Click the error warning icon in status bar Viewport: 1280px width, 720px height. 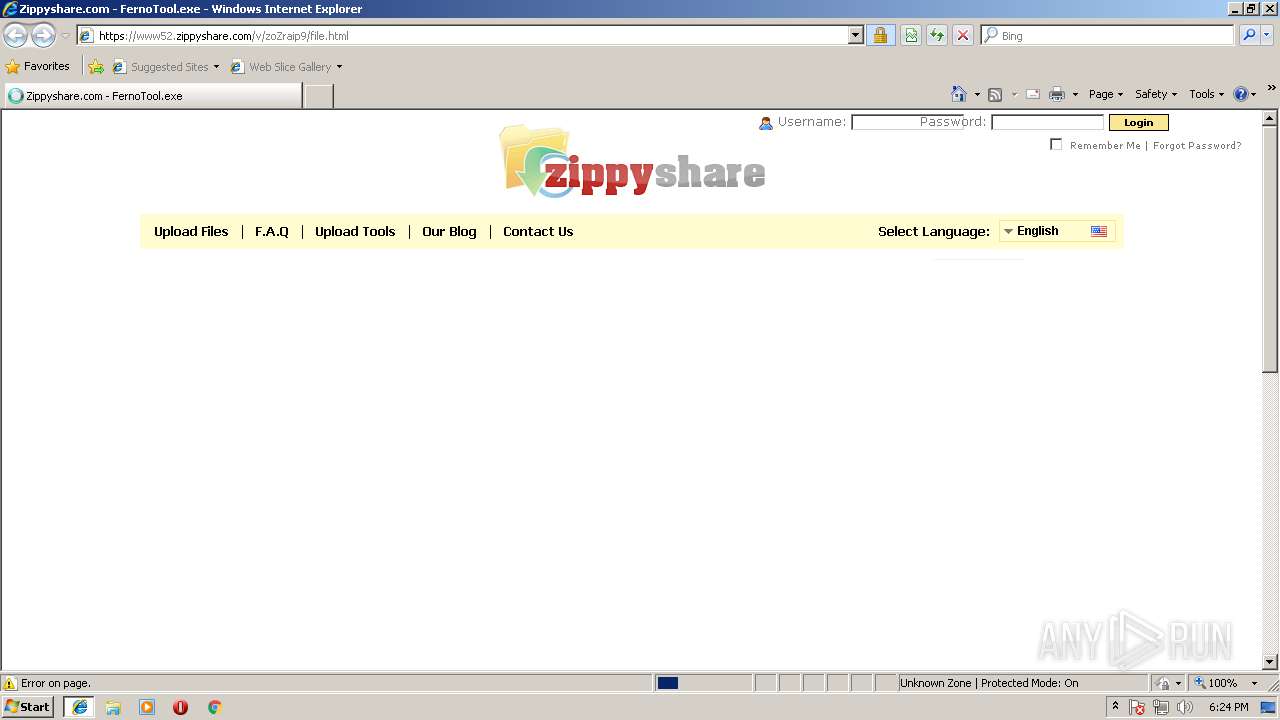click(x=11, y=683)
